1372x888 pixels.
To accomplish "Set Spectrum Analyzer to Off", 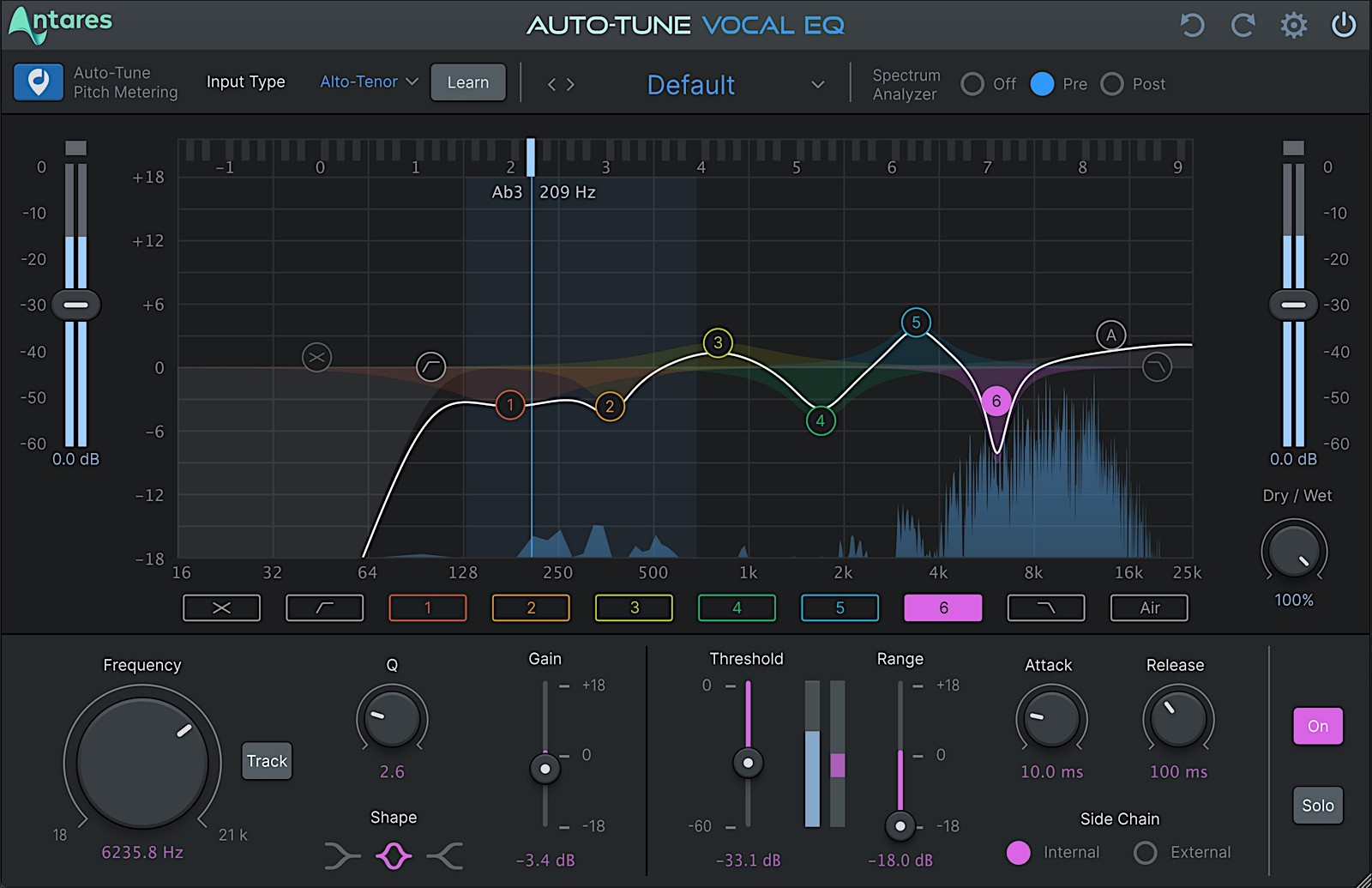I will [972, 84].
